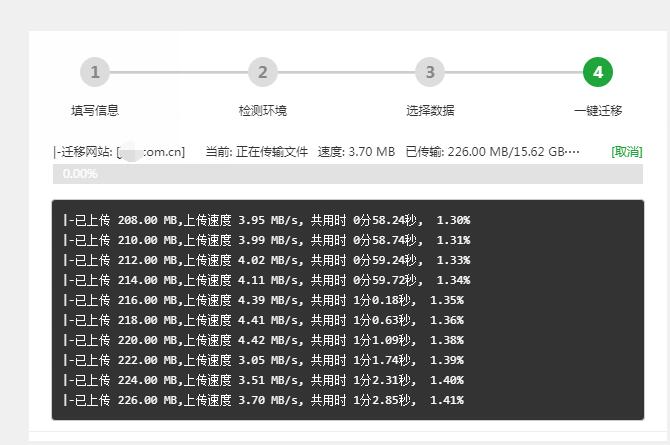
Task: Click log line 已上传 212.00 MB
Action: pyautogui.click(x=267, y=260)
